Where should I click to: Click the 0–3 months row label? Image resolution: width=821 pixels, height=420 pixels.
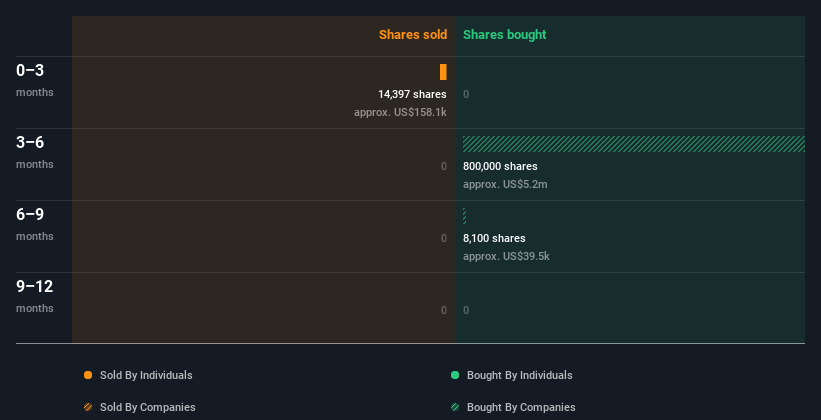click(x=35, y=80)
